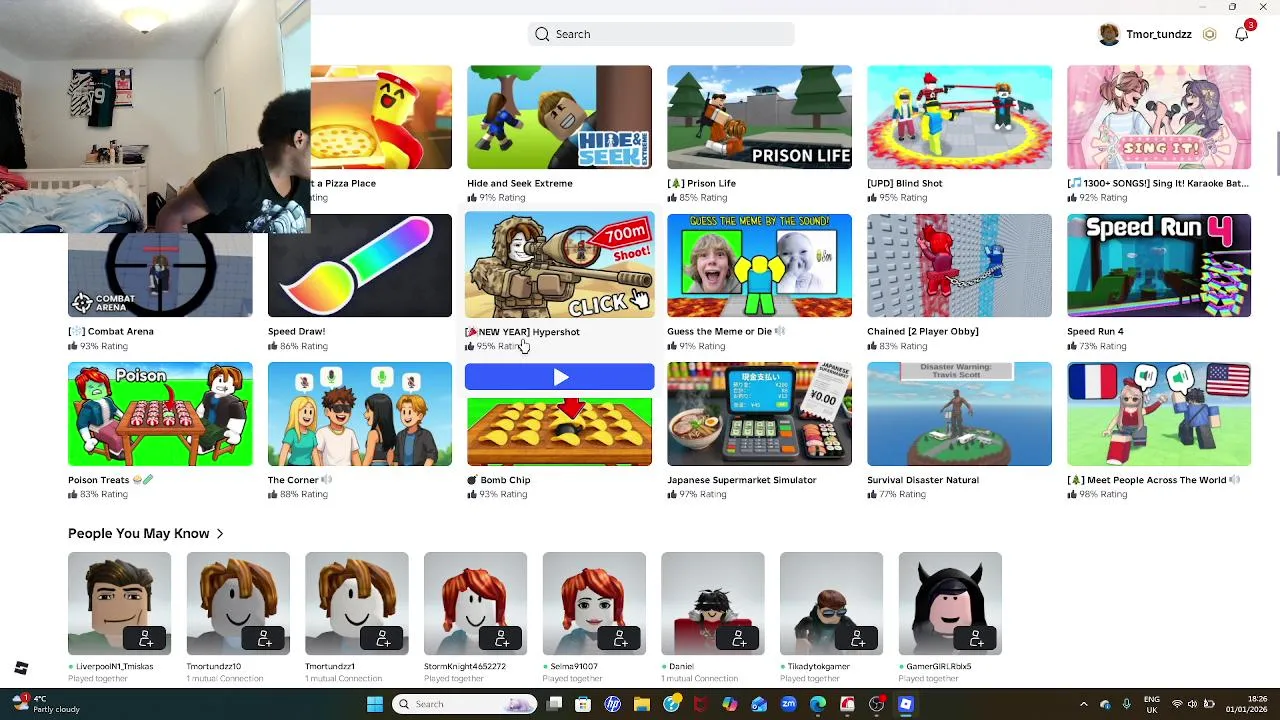The height and width of the screenshot is (720, 1280).
Task: Click the GamerGIRLRbix5 name
Action: (938, 666)
